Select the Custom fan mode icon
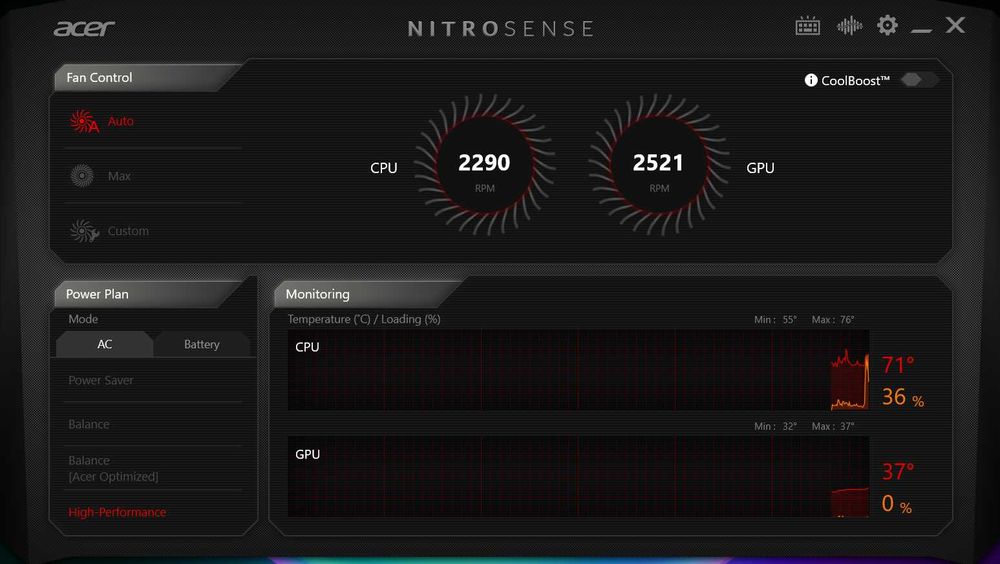Viewport: 1000px width, 564px height. (x=84, y=231)
